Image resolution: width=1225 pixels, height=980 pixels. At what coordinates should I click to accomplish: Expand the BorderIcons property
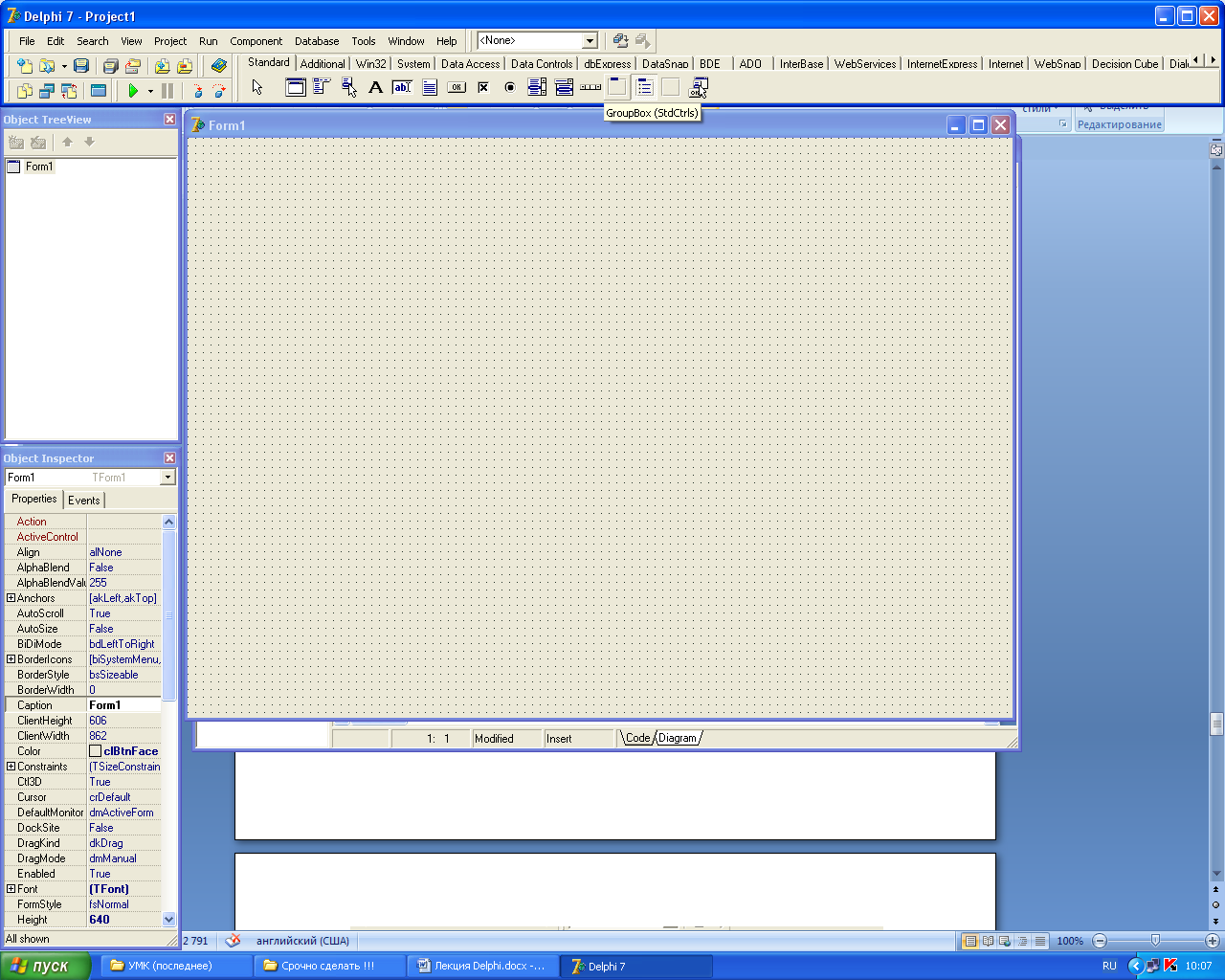point(11,659)
